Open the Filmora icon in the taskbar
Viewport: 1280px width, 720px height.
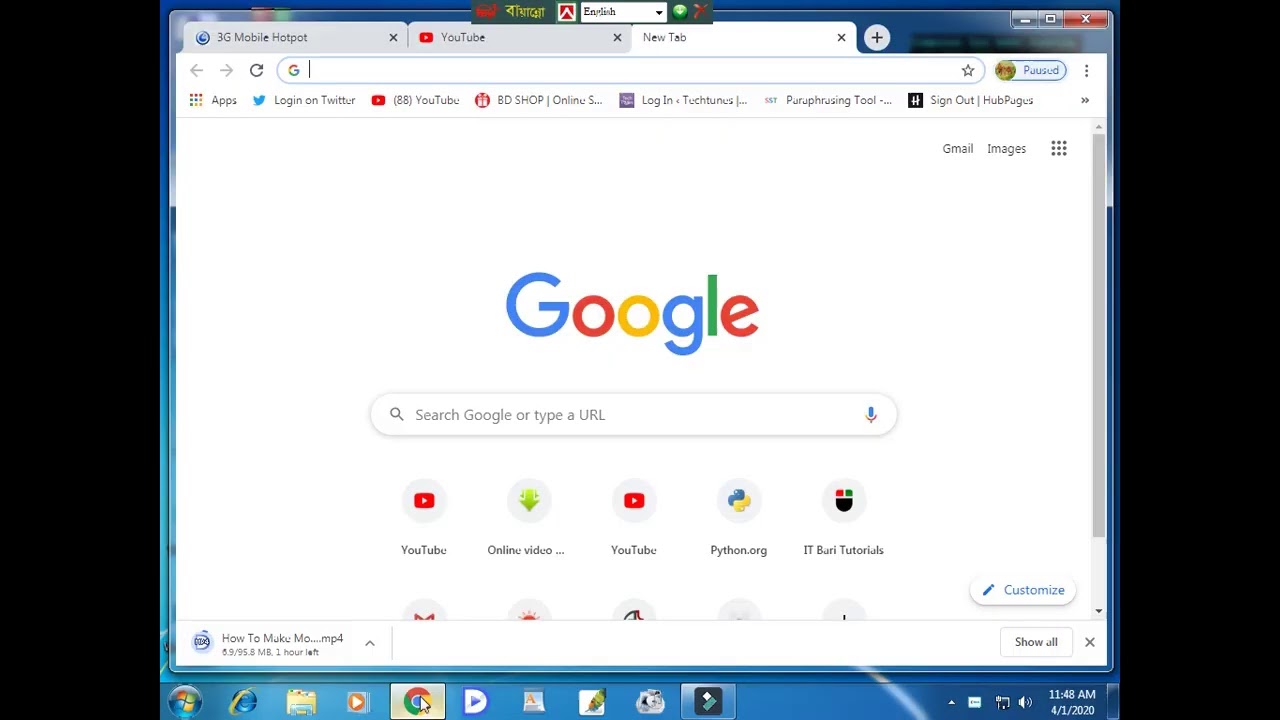[x=708, y=702]
